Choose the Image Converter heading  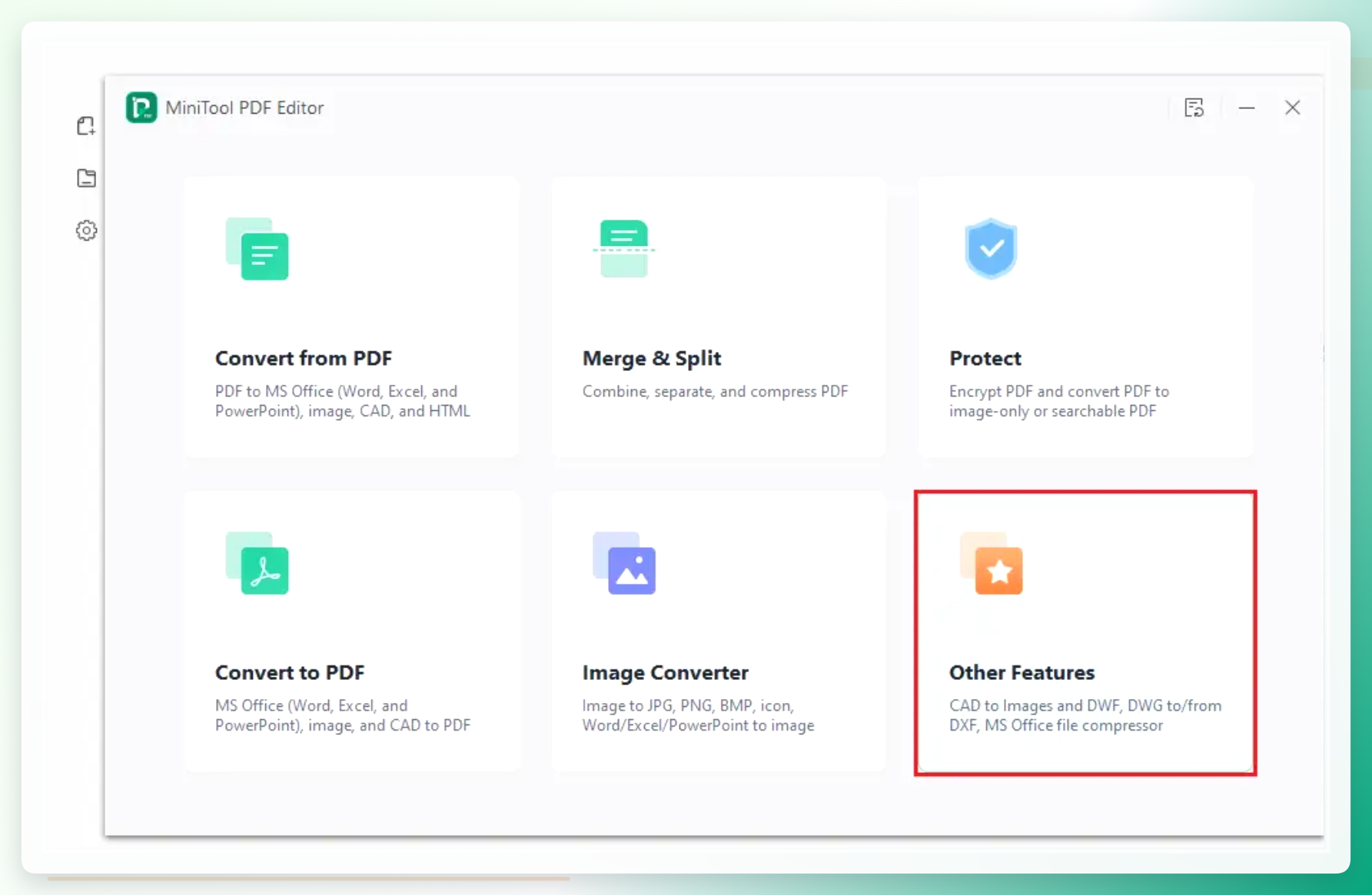point(666,673)
